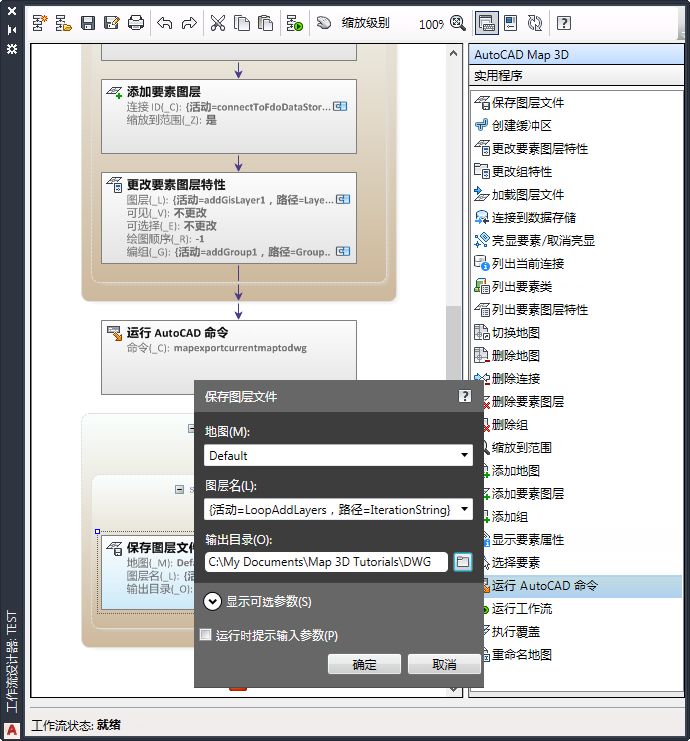
Task: Redo the last undone action
Action: point(189,23)
